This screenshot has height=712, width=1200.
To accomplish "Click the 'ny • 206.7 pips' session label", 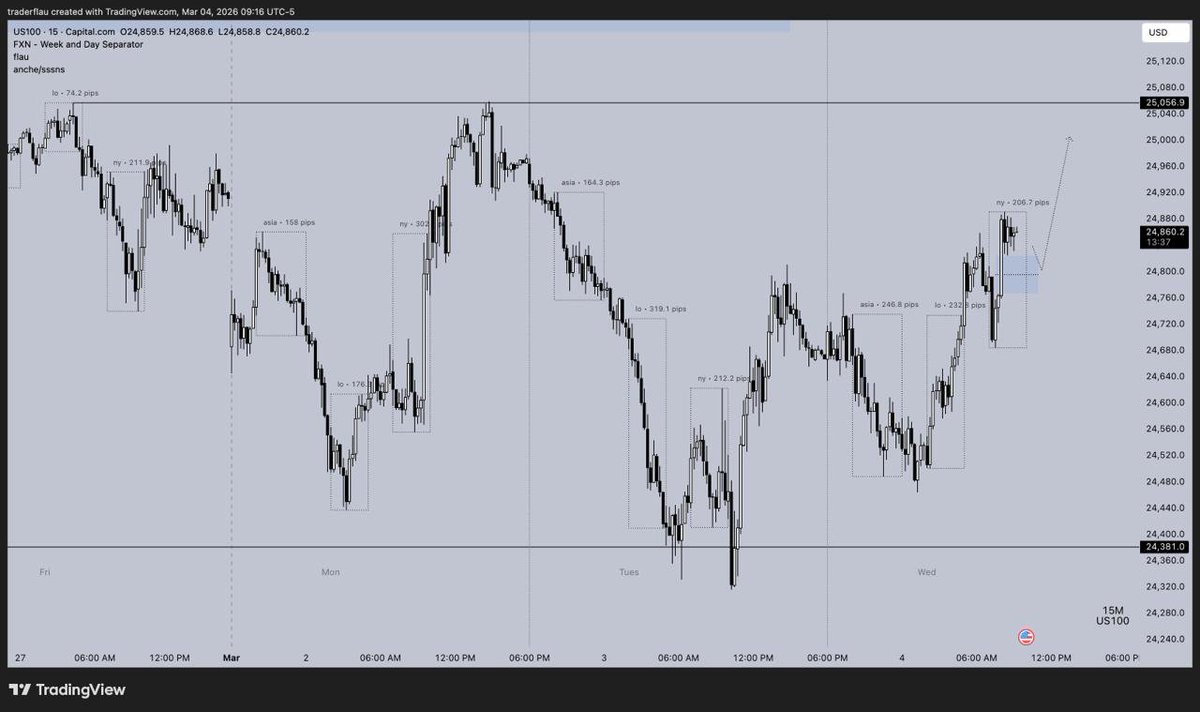I will click(1022, 202).
